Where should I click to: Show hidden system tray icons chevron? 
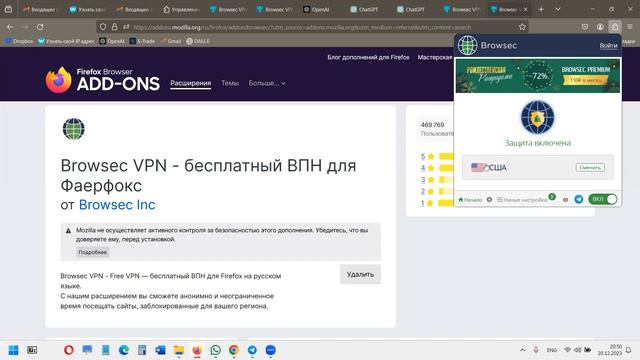522,350
